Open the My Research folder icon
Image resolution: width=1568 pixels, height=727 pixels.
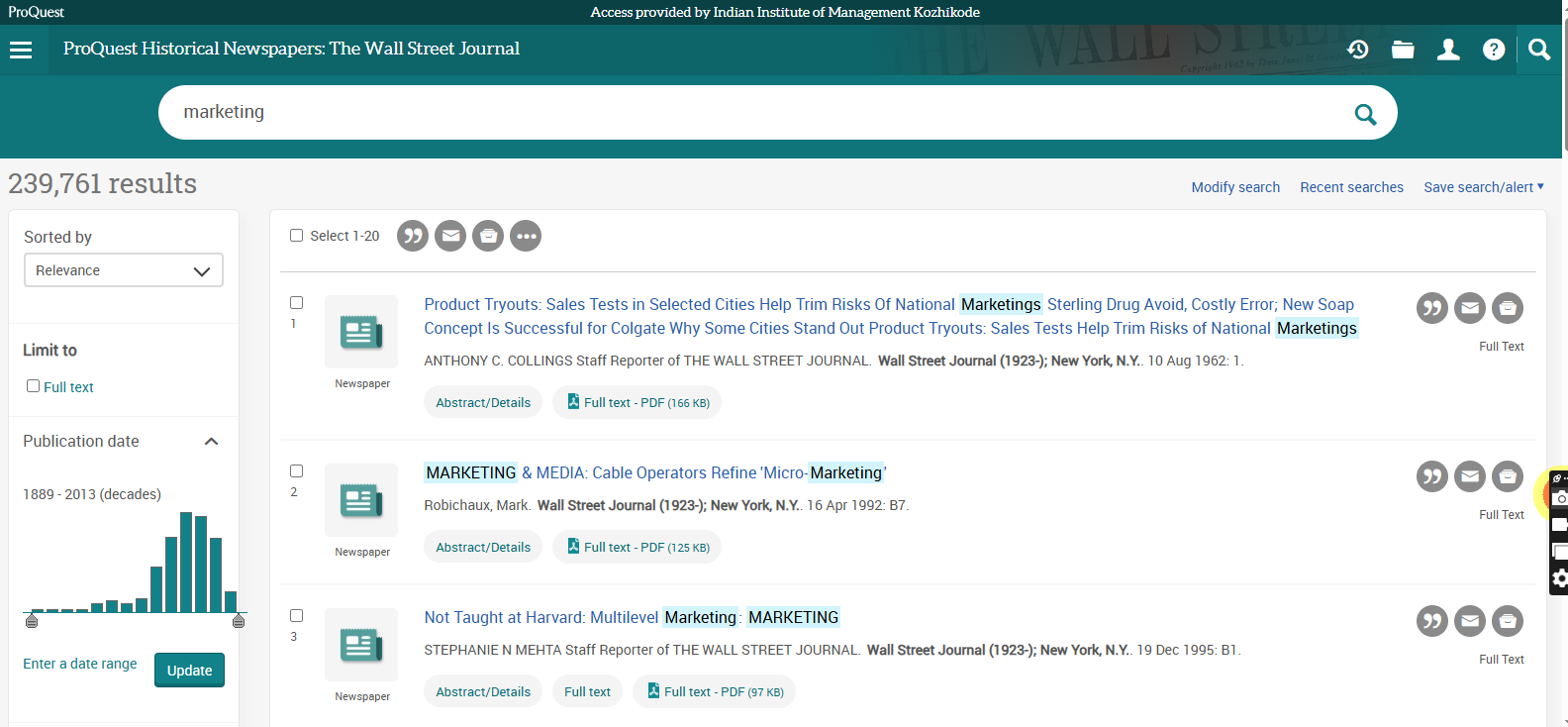pos(1403,50)
